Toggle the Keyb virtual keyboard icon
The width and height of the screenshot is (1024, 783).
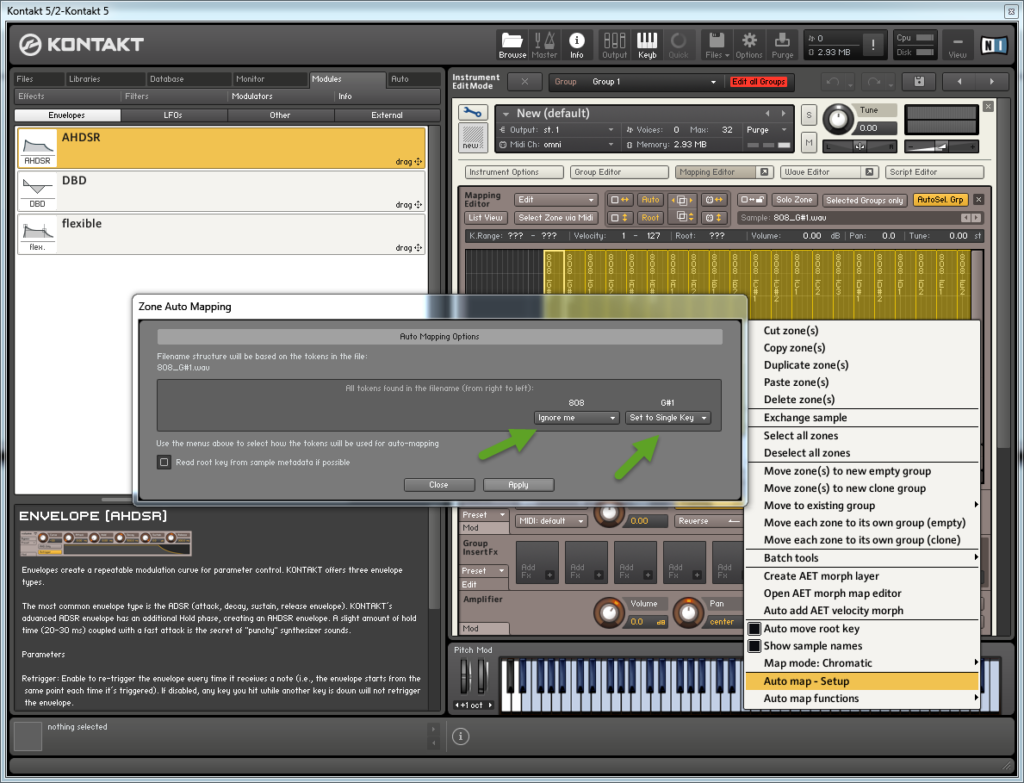(646, 44)
